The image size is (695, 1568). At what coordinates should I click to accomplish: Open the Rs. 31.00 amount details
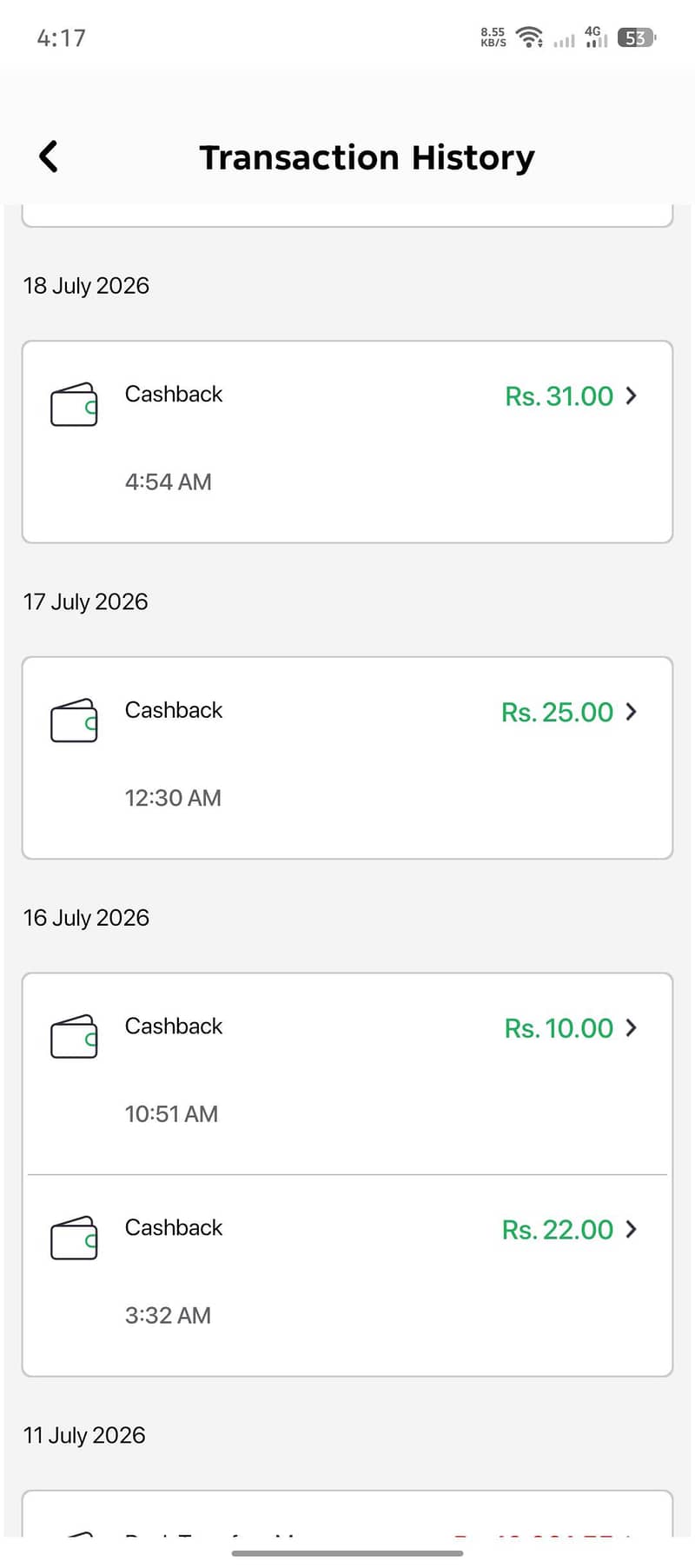[559, 396]
